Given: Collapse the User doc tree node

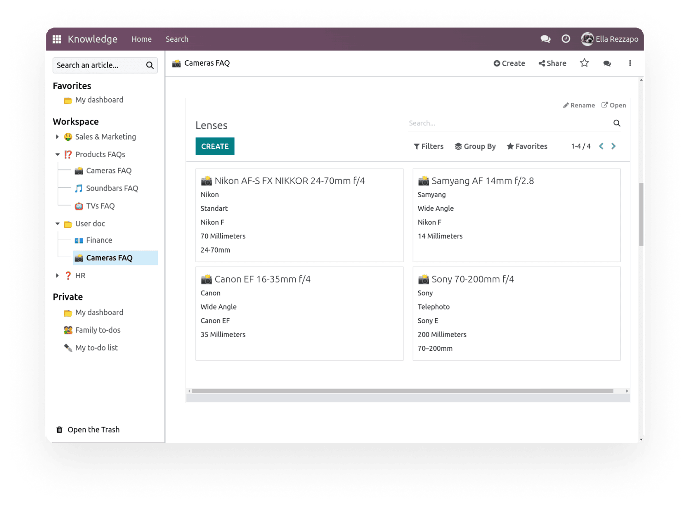Looking at the screenshot, I should point(57,224).
